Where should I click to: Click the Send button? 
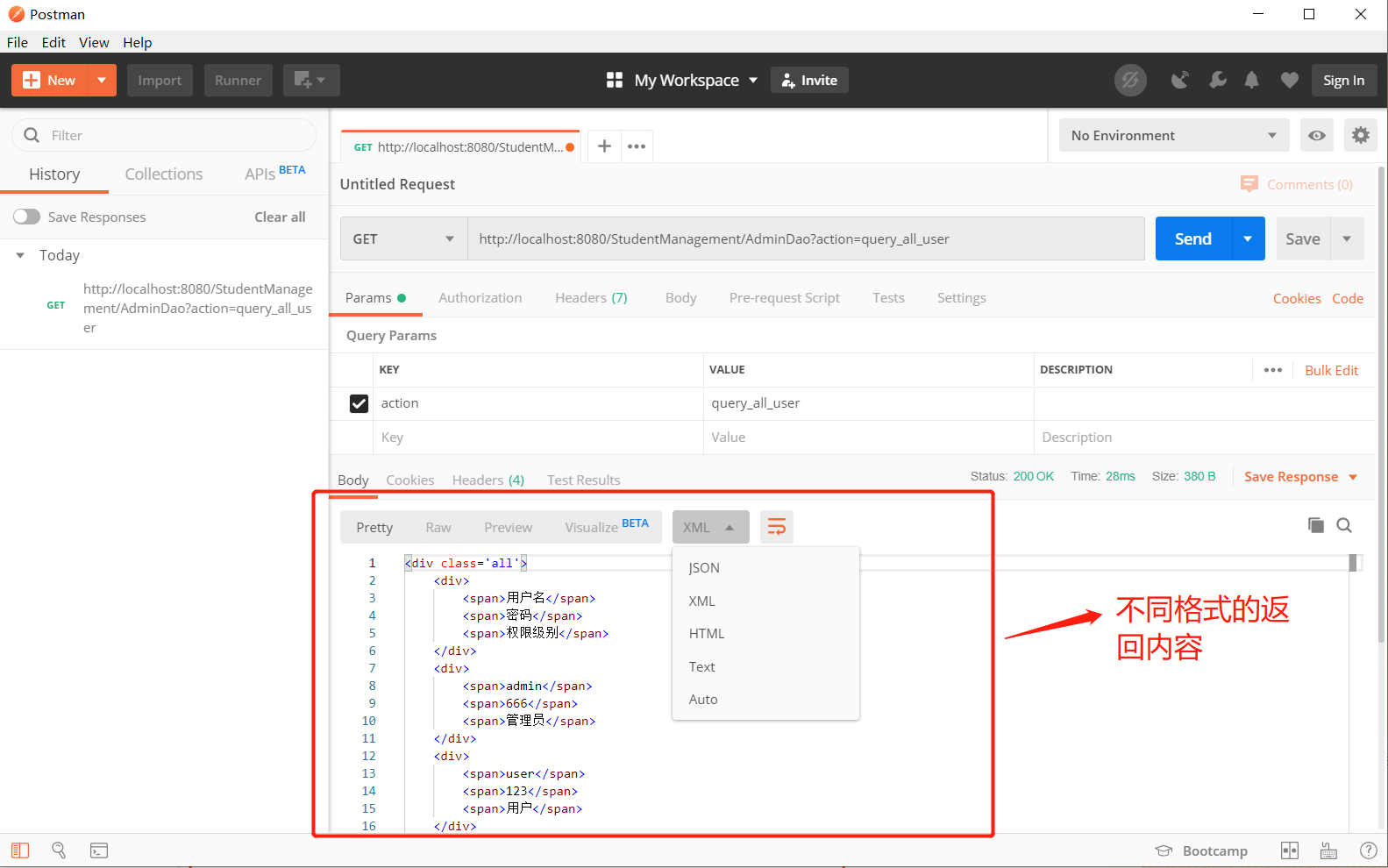(x=1193, y=238)
